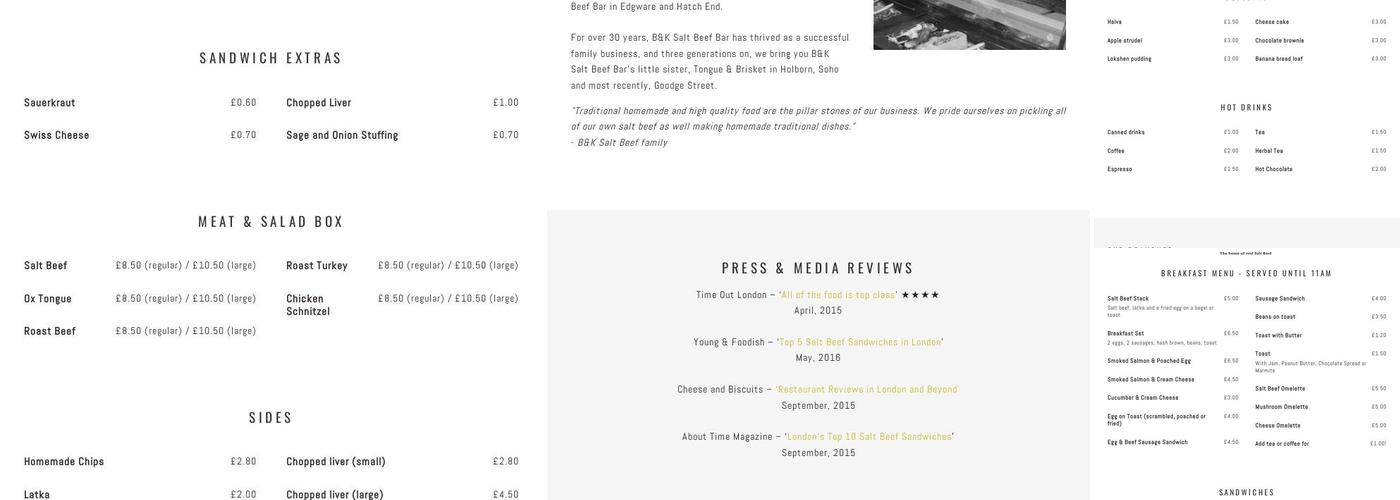Image resolution: width=1400 pixels, height=500 pixels.
Task: Select Chopped Liver in Sandwich Extras
Action: point(319,103)
